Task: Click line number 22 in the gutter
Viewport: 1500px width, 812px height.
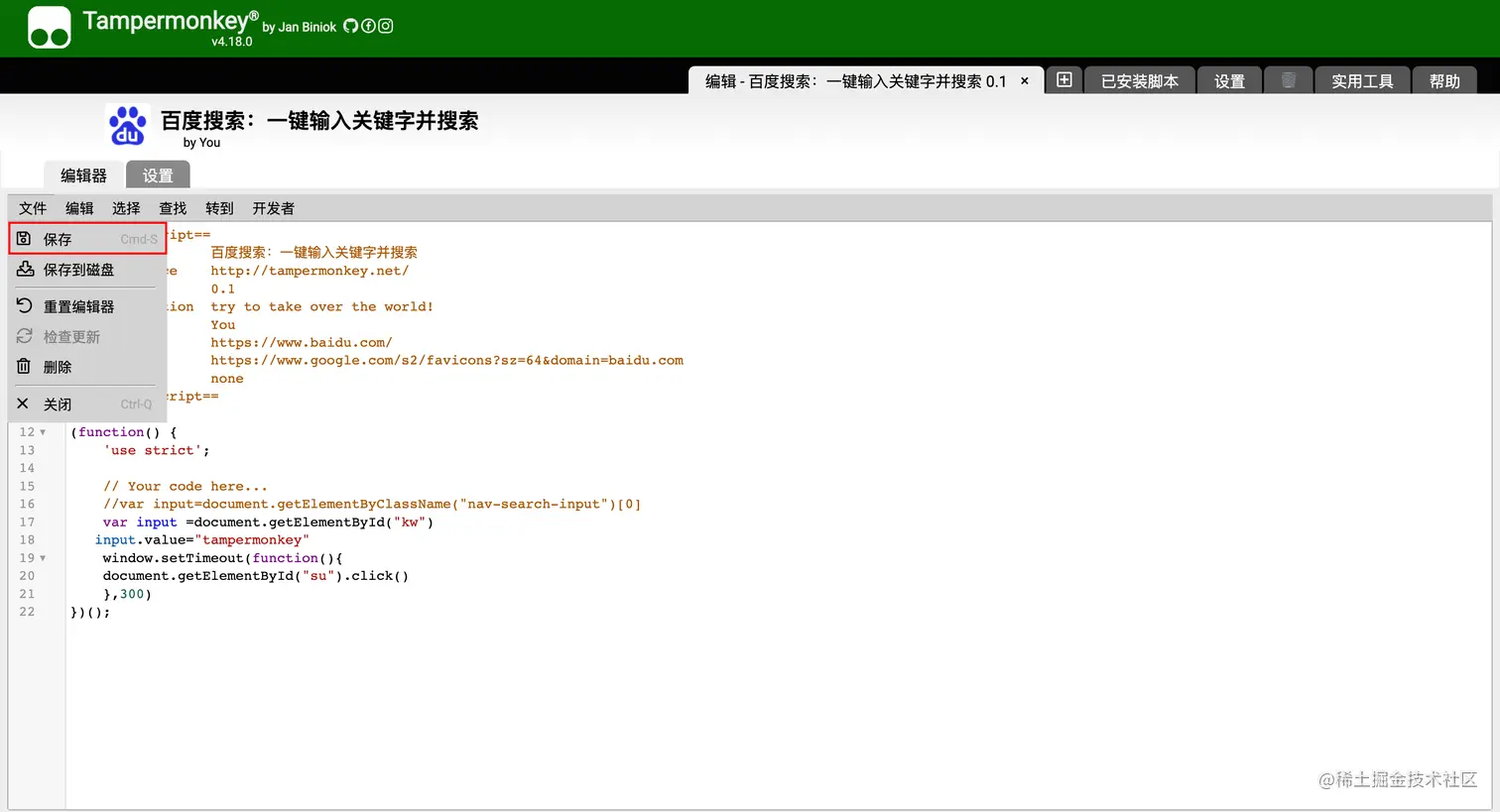Action: tap(27, 612)
